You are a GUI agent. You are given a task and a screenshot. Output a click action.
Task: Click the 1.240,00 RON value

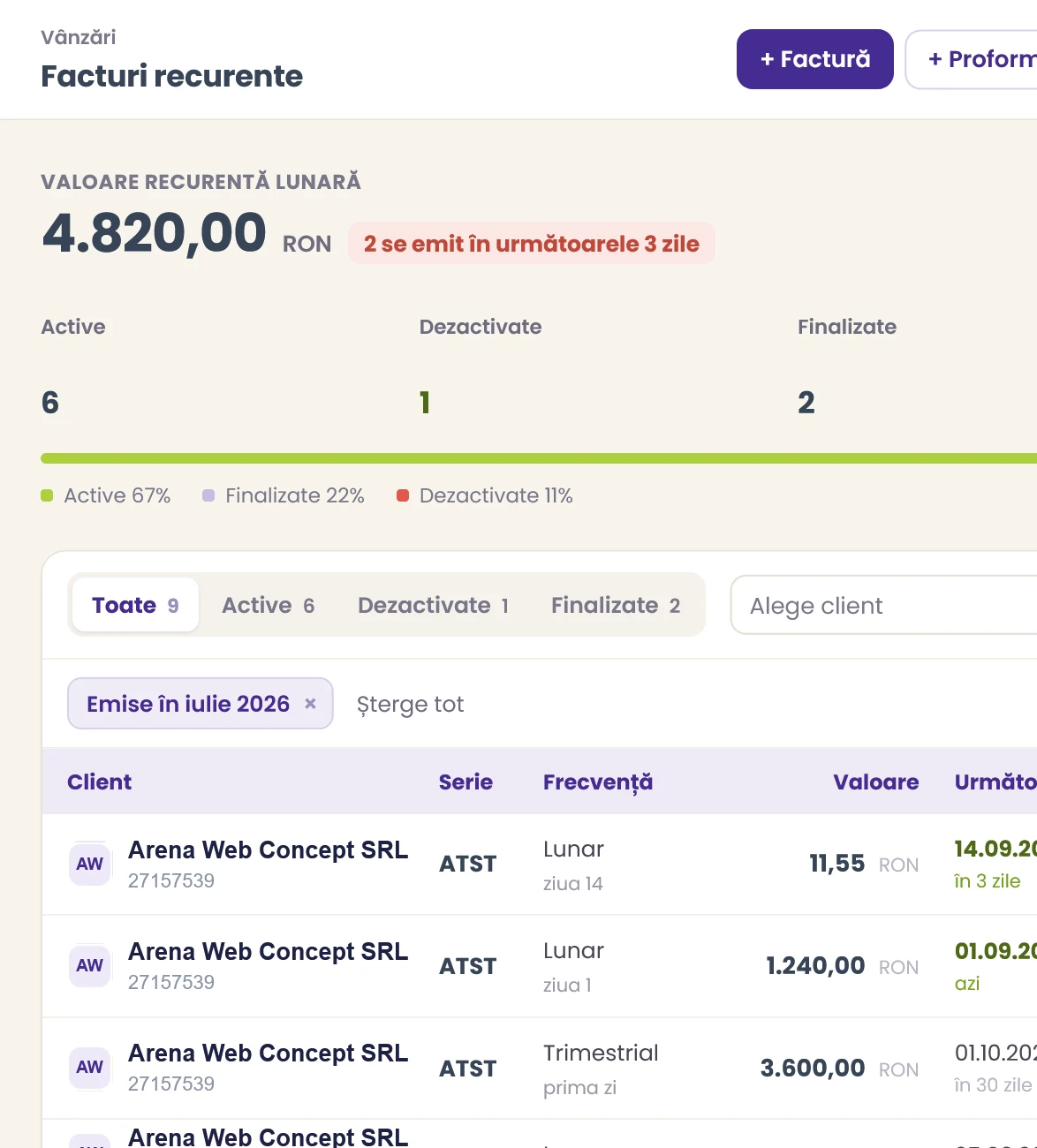click(842, 965)
